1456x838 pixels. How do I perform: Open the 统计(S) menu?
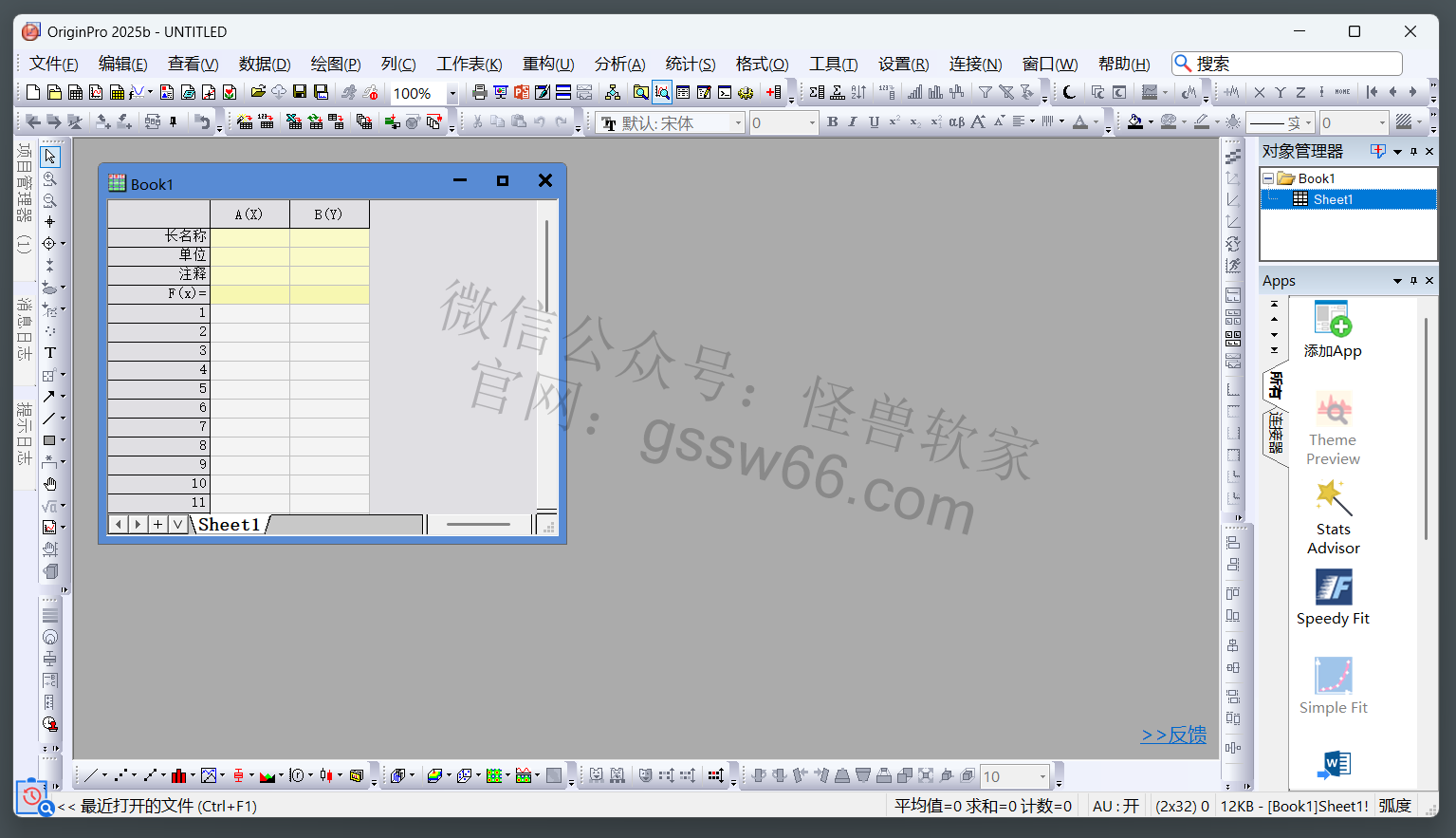coord(691,64)
